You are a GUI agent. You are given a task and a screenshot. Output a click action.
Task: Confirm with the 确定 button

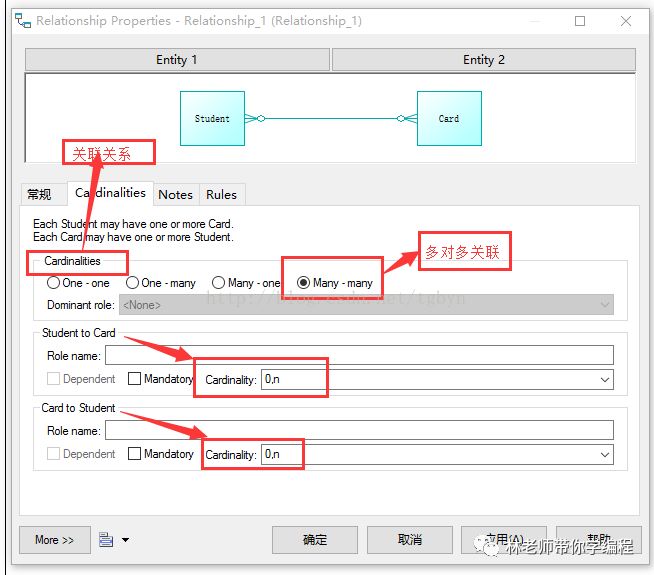(x=315, y=540)
